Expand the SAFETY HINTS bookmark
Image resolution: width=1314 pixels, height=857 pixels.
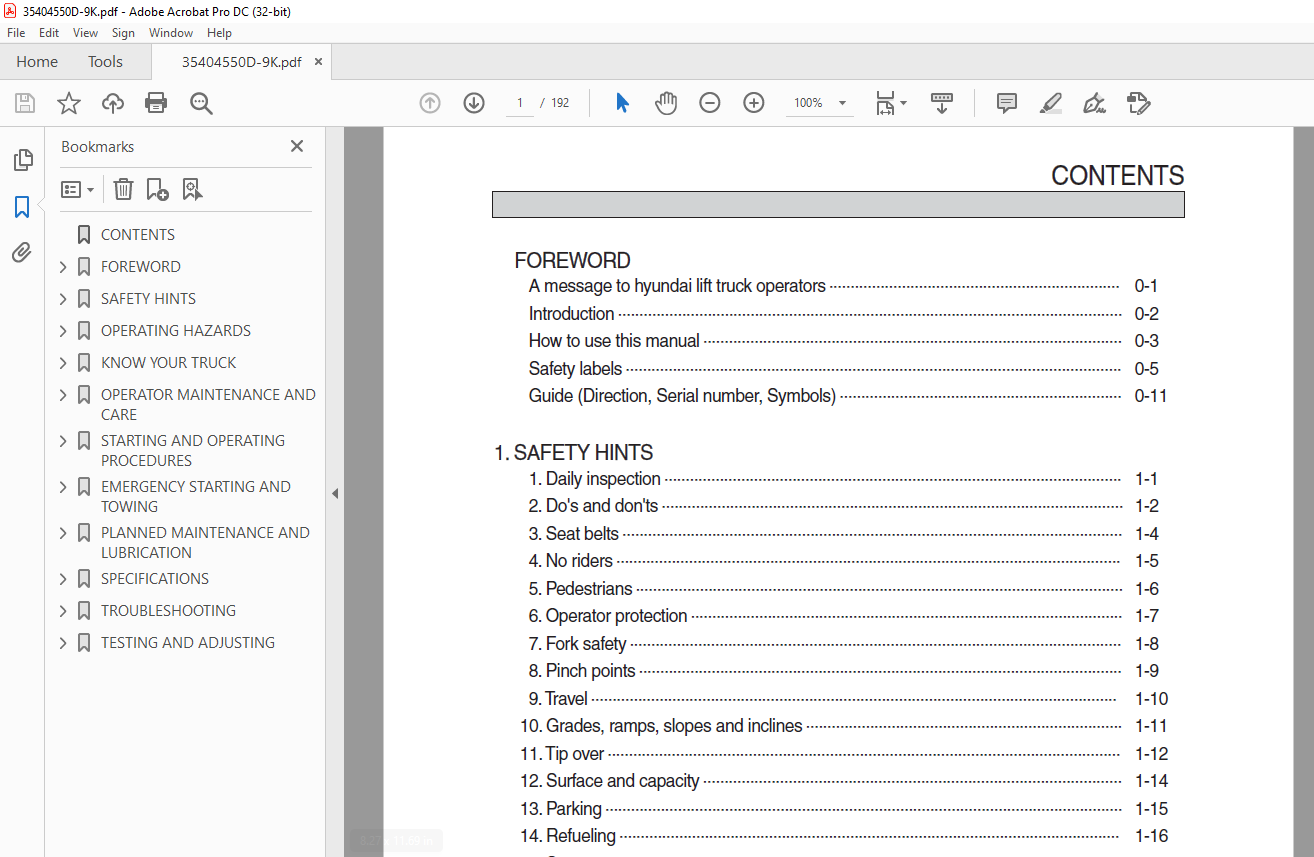(64, 299)
